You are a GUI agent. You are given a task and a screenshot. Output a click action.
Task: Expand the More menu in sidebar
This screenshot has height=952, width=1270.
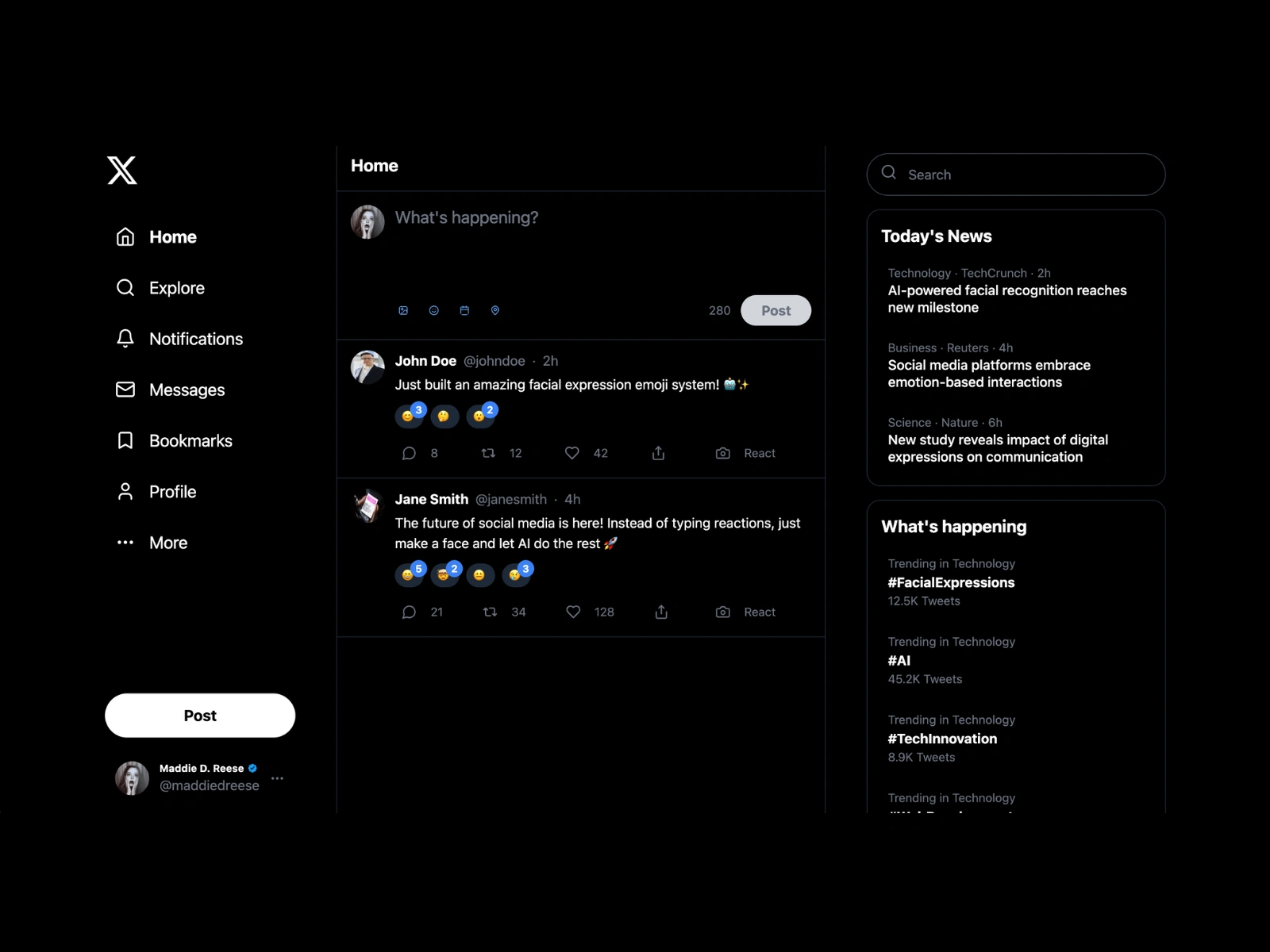pyautogui.click(x=152, y=543)
